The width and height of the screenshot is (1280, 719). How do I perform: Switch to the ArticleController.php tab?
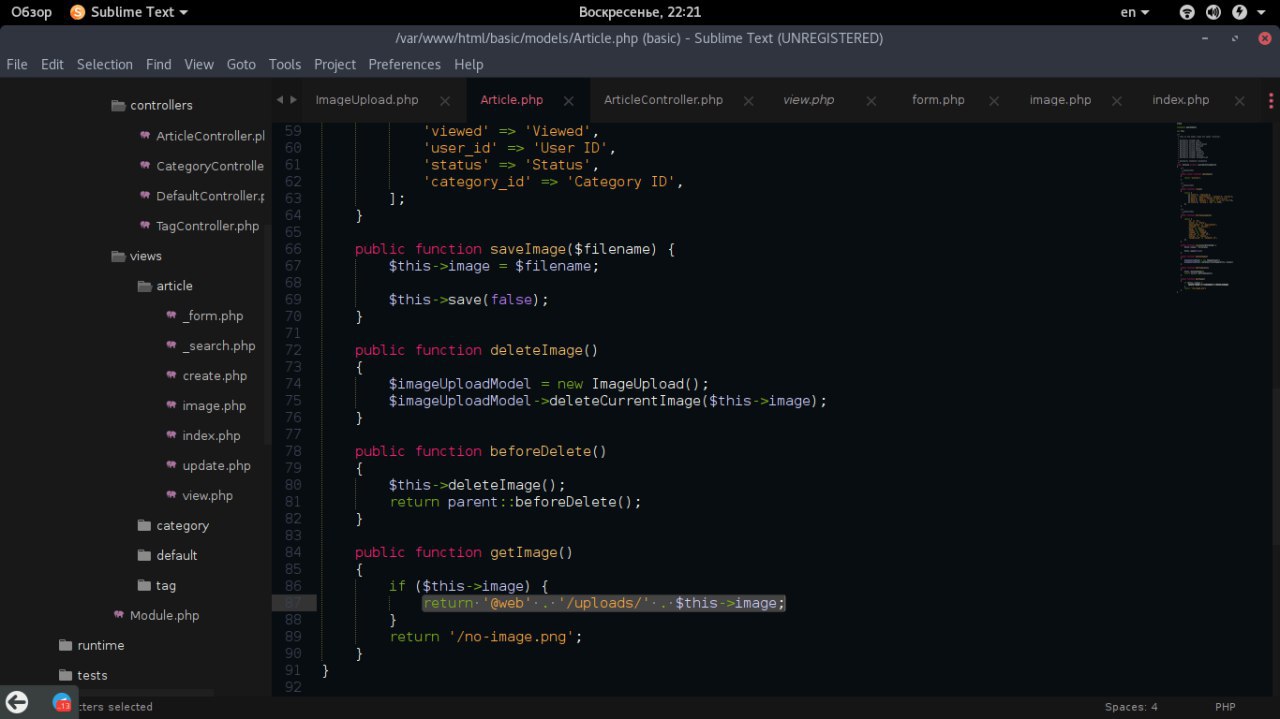coord(663,100)
